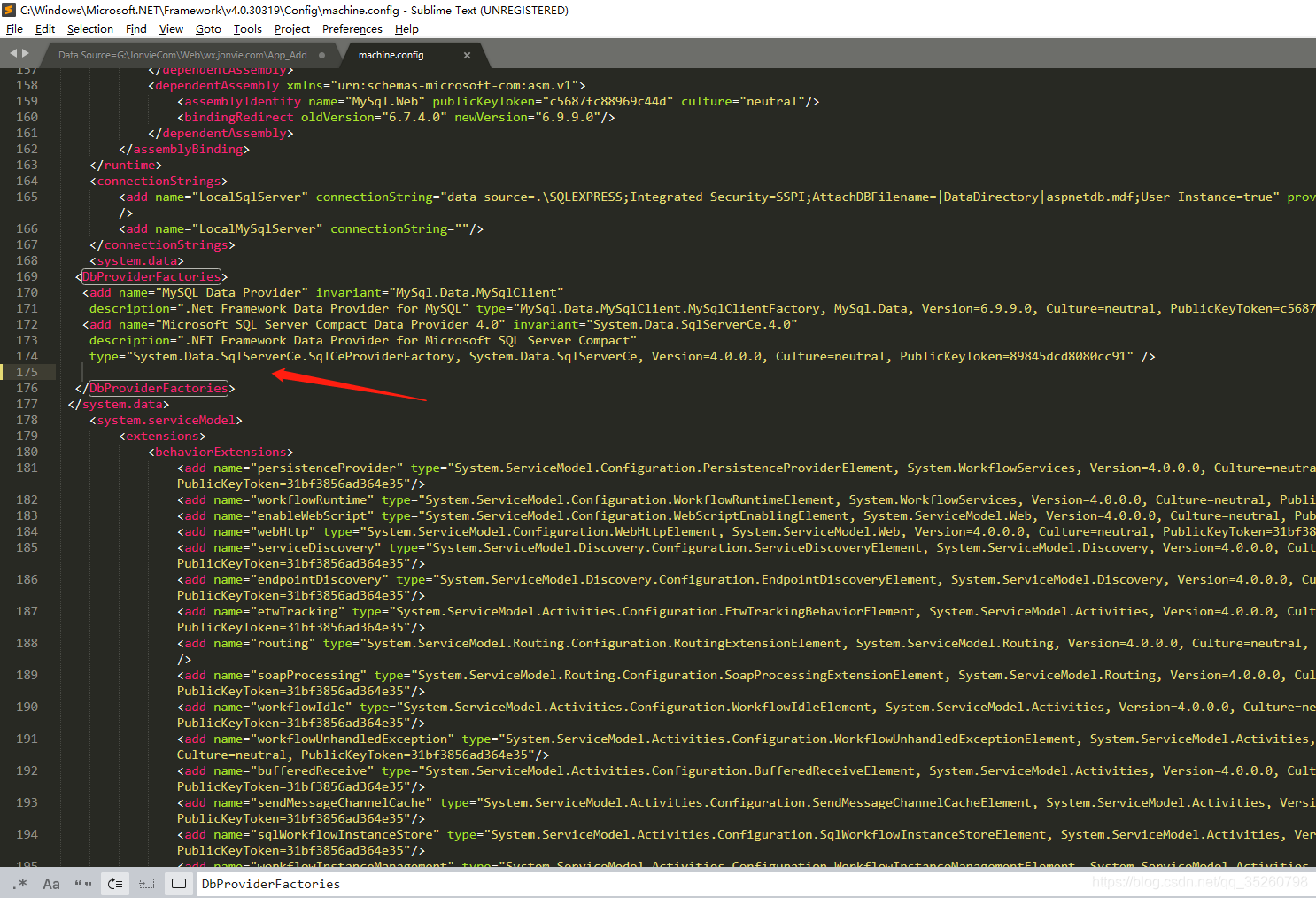Viewport: 1316px width, 898px height.
Task: Click the "webHttp" name value
Action: pos(283,531)
